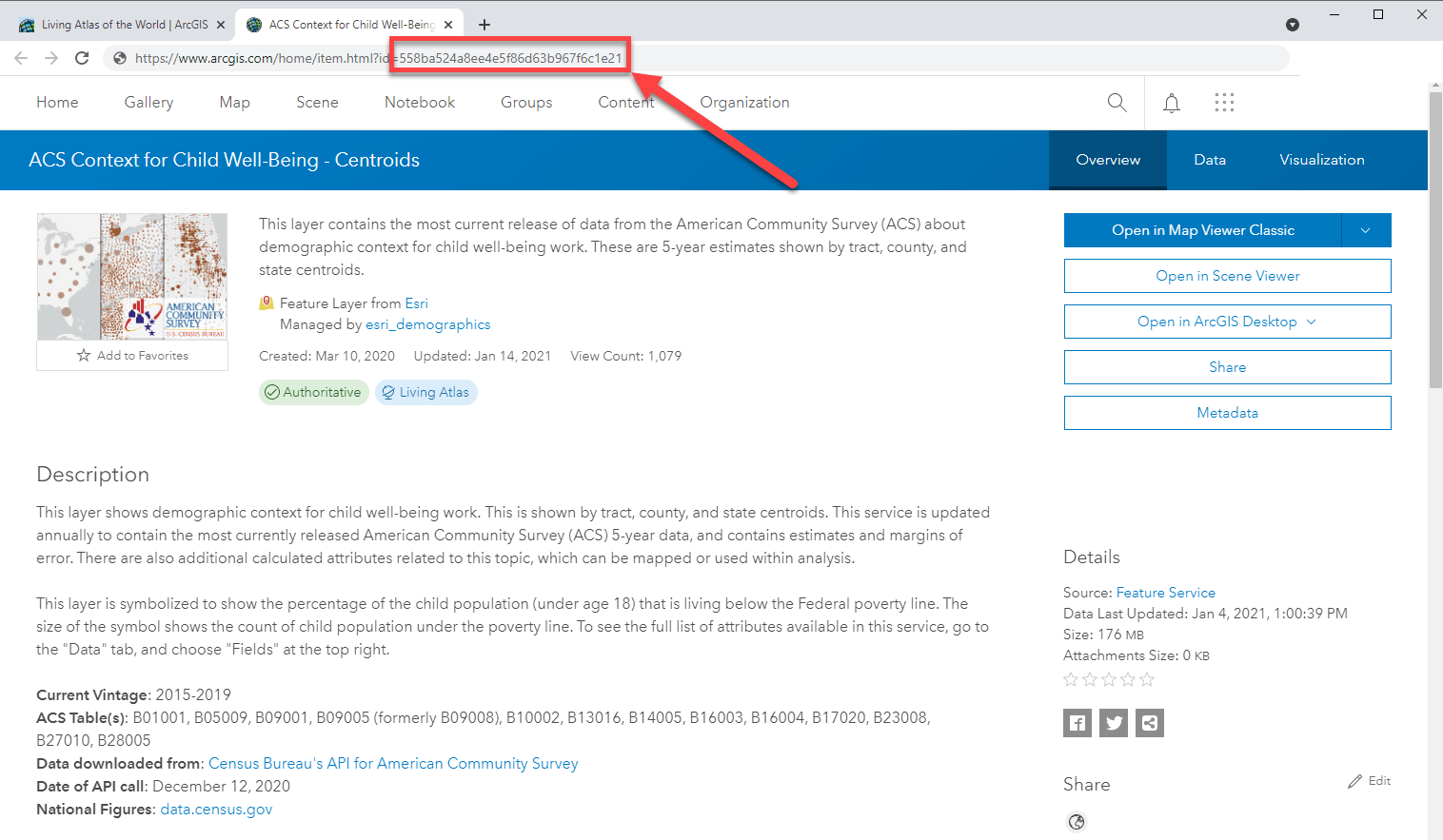Open the Organization menu item
1443x840 pixels.
point(744,103)
